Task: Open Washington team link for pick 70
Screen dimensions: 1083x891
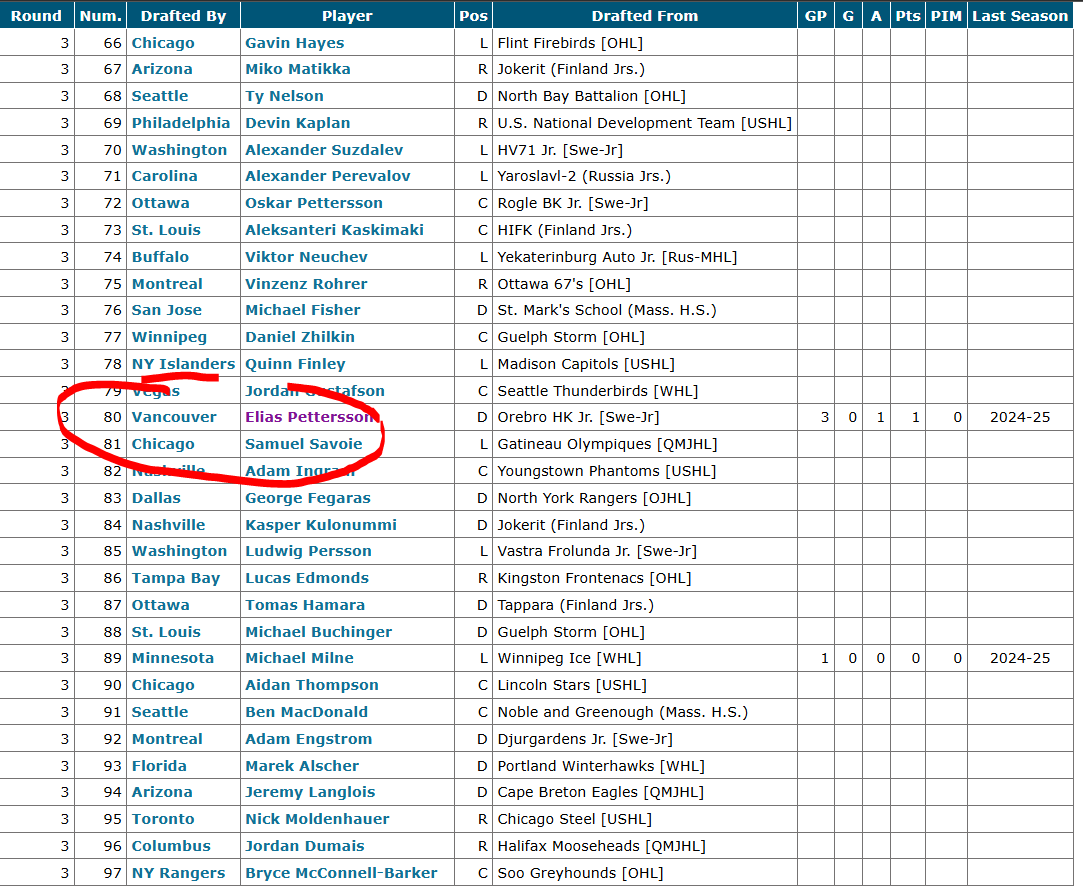Action: (x=179, y=150)
